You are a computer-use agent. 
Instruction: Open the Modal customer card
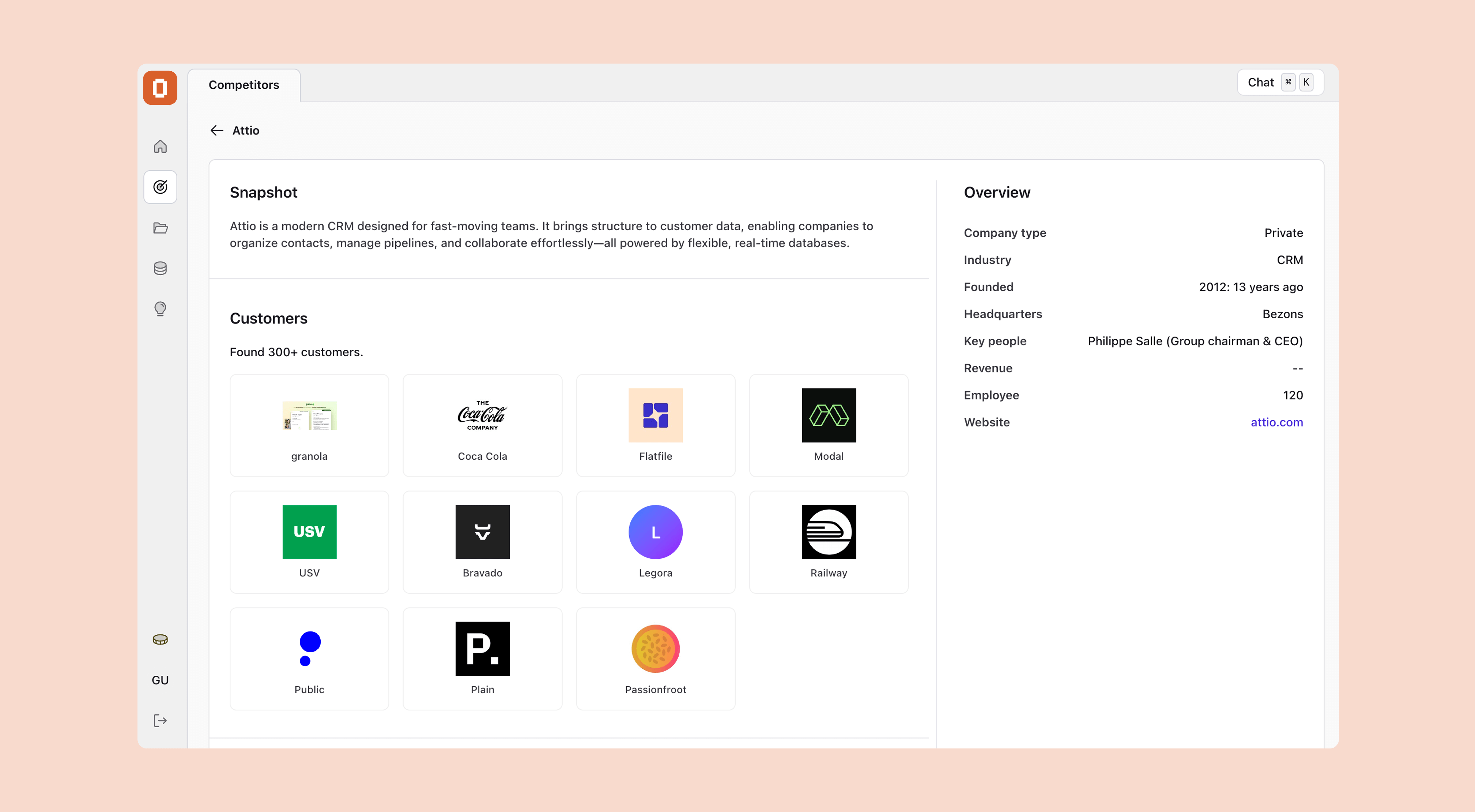tap(828, 425)
